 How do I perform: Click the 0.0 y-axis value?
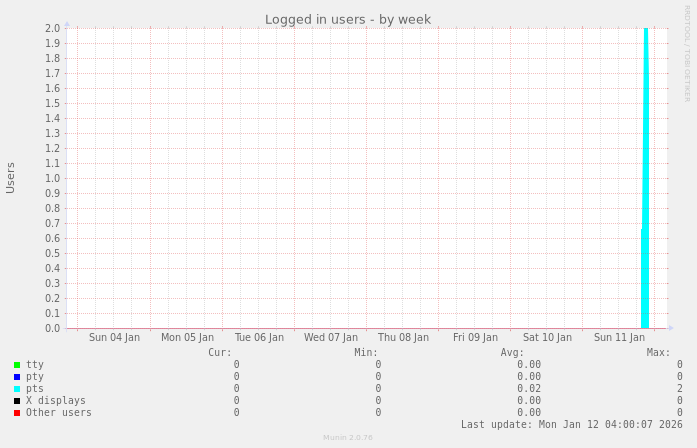(x=52, y=328)
